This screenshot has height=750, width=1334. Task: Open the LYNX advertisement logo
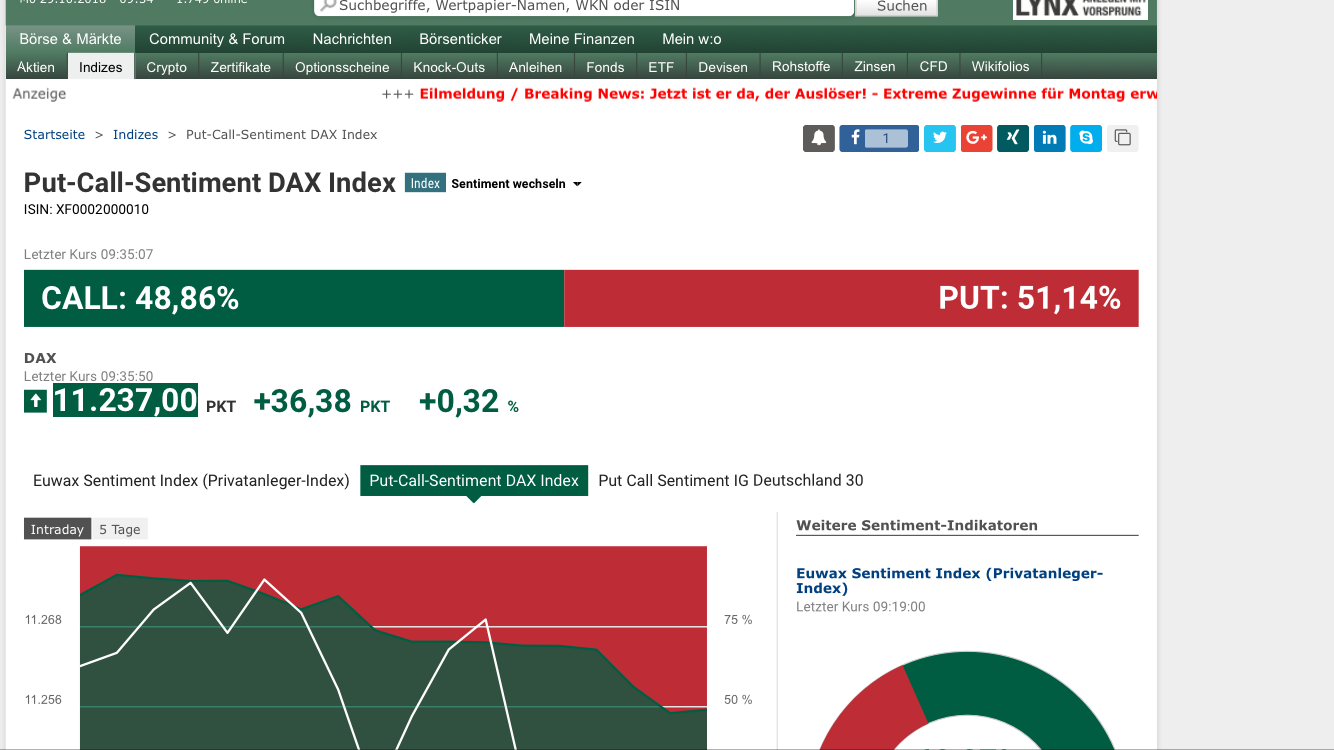point(1080,9)
